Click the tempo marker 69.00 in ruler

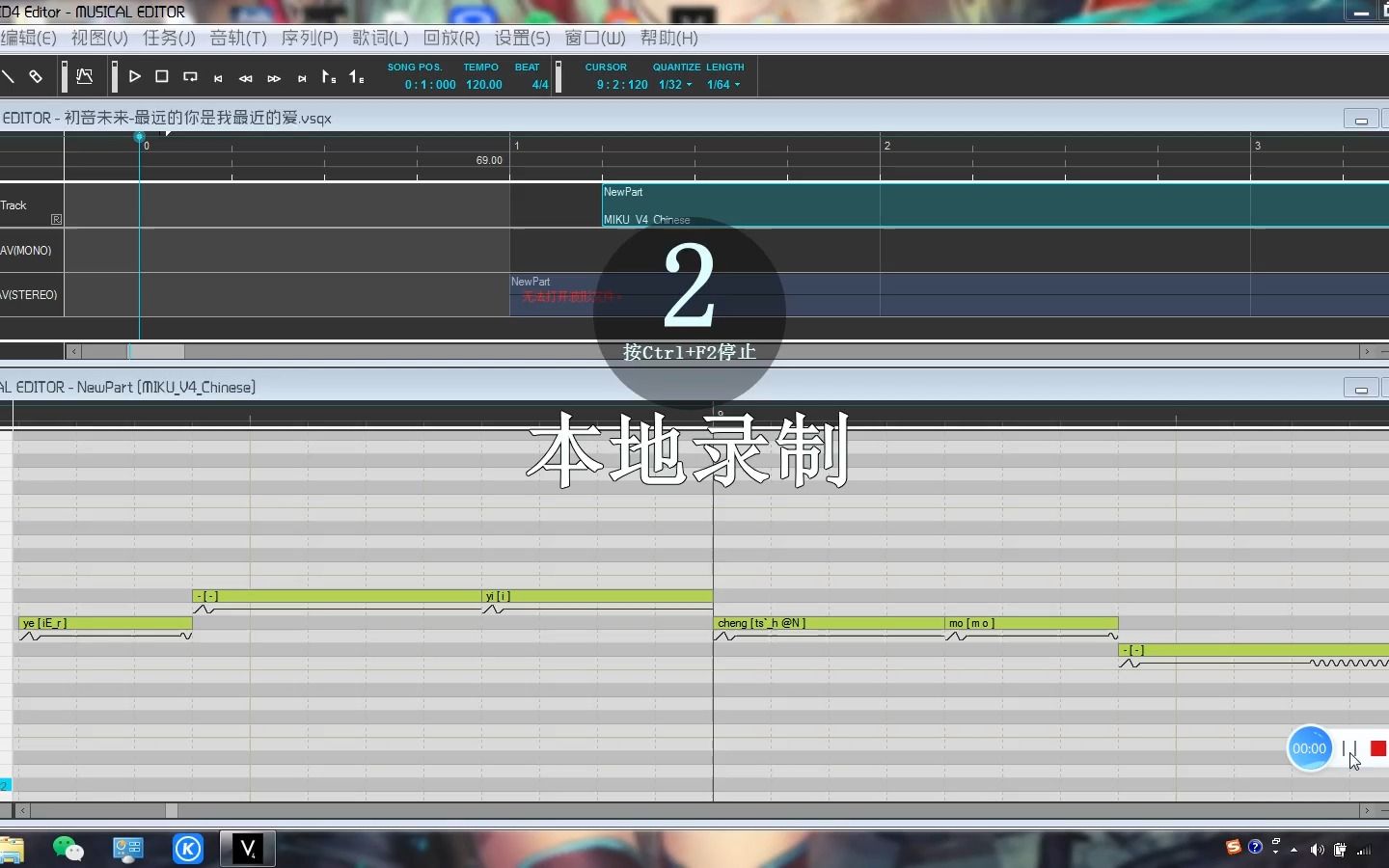click(489, 160)
